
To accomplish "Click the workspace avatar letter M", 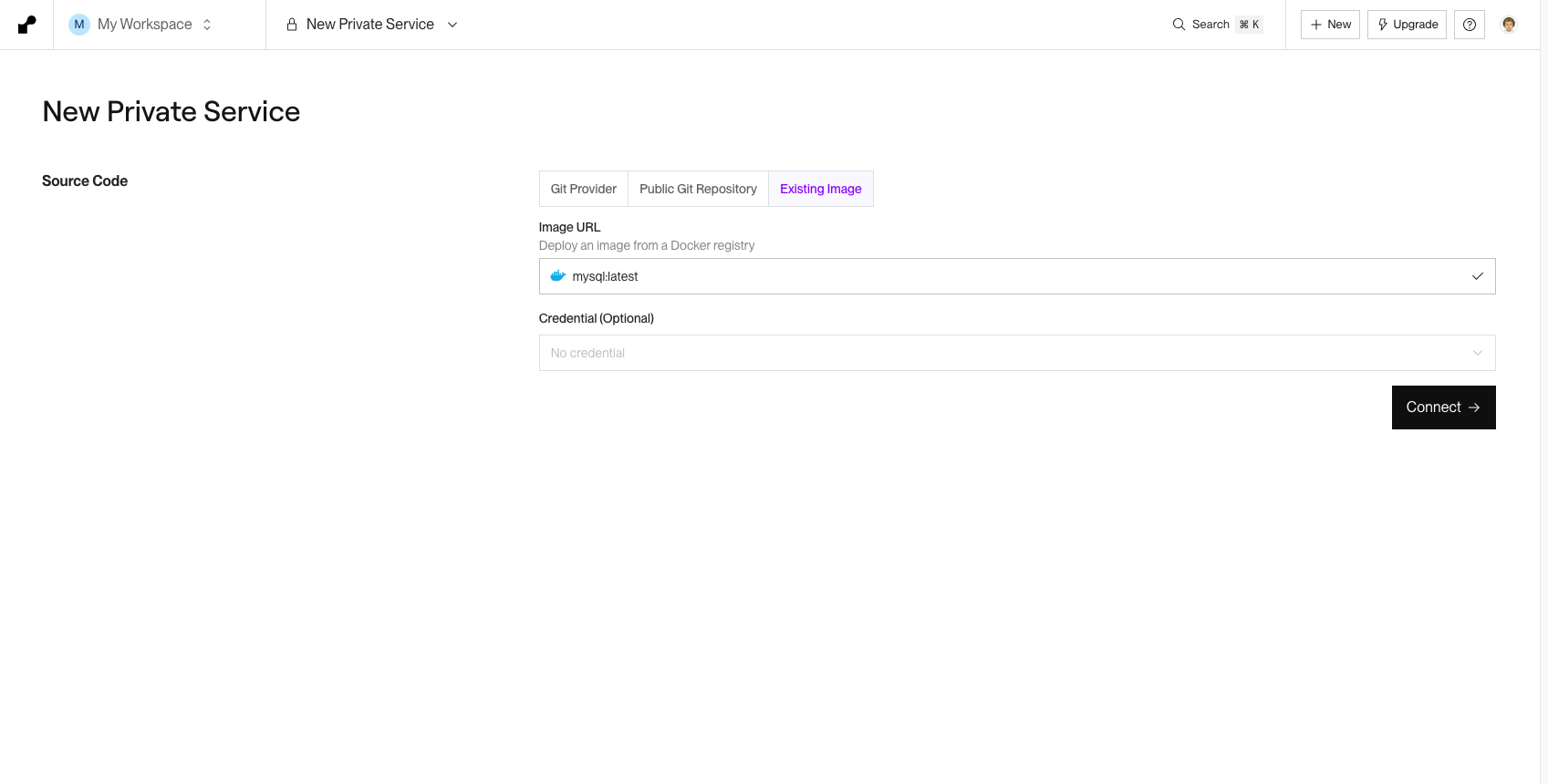I will pyautogui.click(x=79, y=25).
